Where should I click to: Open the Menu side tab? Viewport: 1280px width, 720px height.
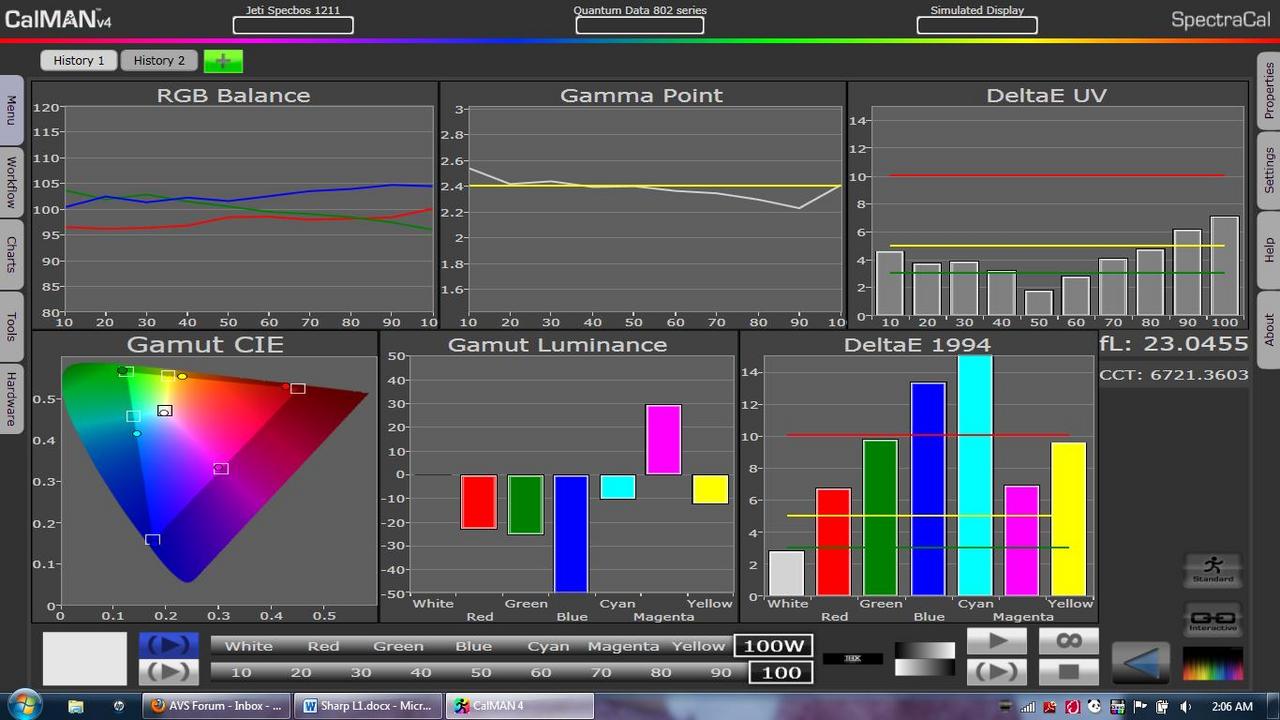pos(11,110)
